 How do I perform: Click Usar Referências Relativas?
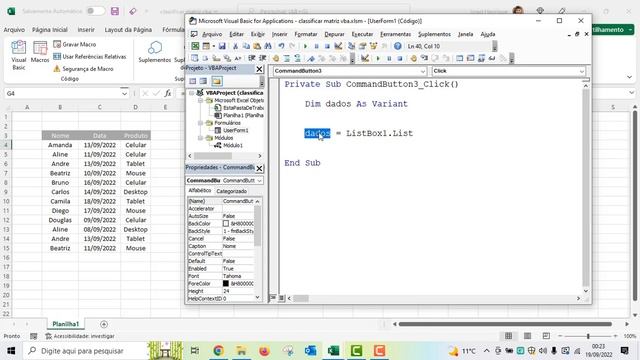(90, 56)
